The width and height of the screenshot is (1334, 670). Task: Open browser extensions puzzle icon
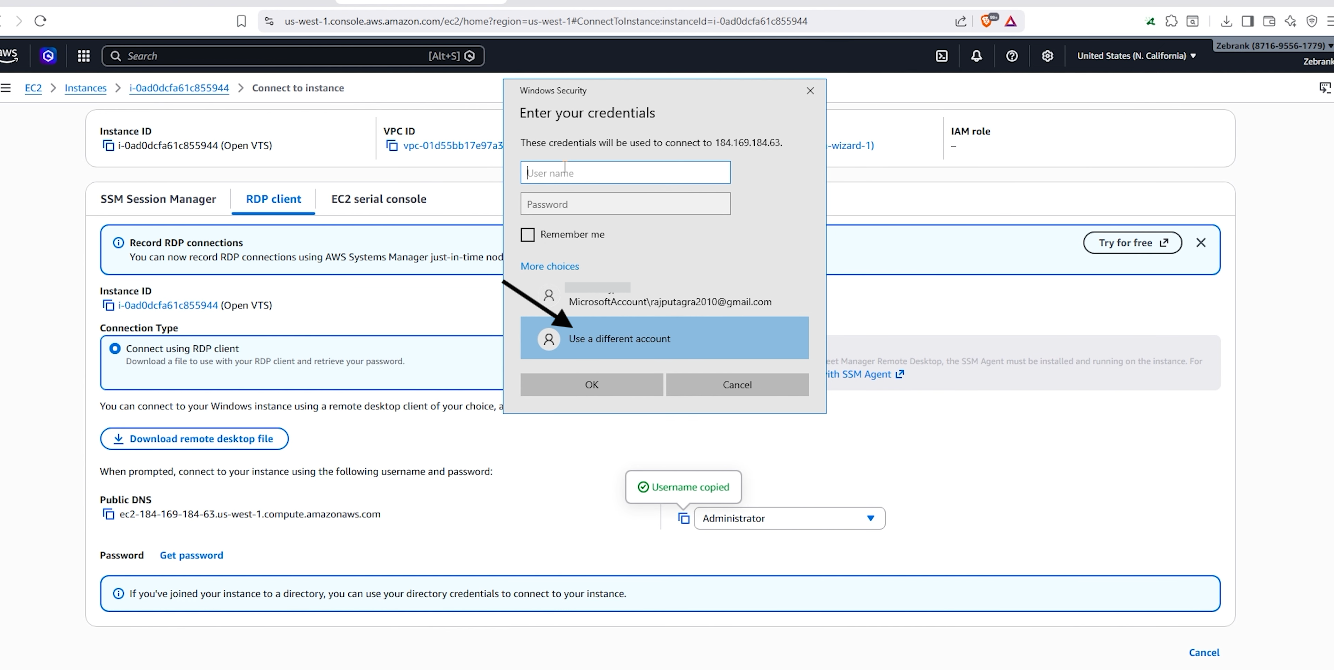point(1171,21)
